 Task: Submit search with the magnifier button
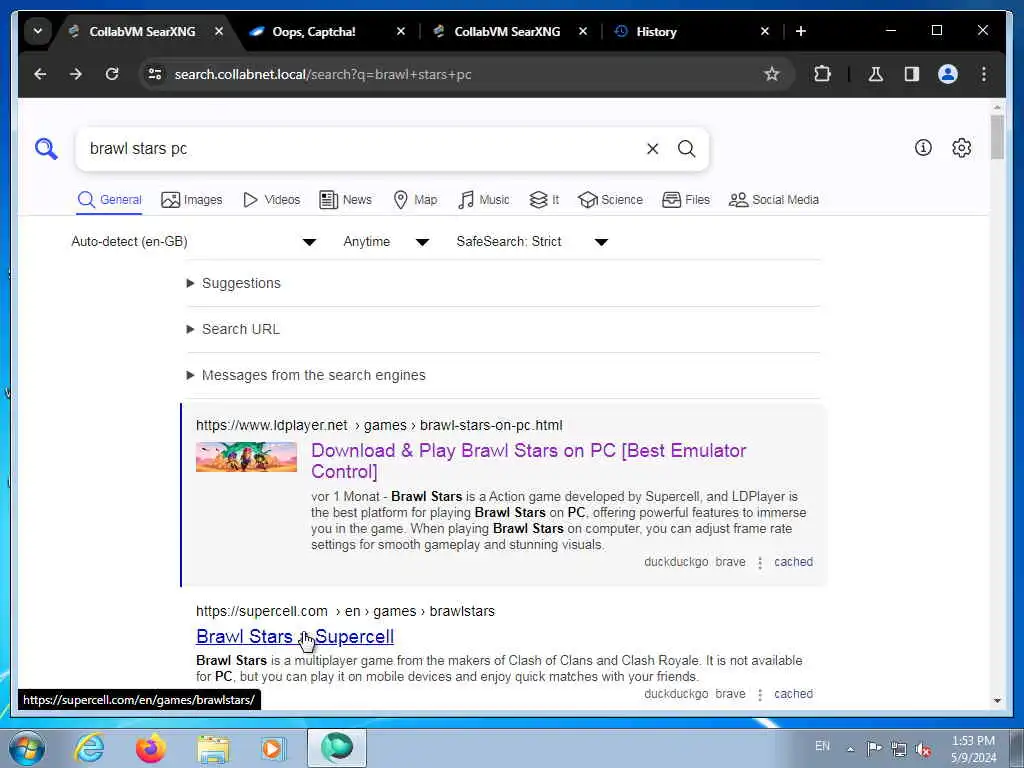(x=686, y=149)
